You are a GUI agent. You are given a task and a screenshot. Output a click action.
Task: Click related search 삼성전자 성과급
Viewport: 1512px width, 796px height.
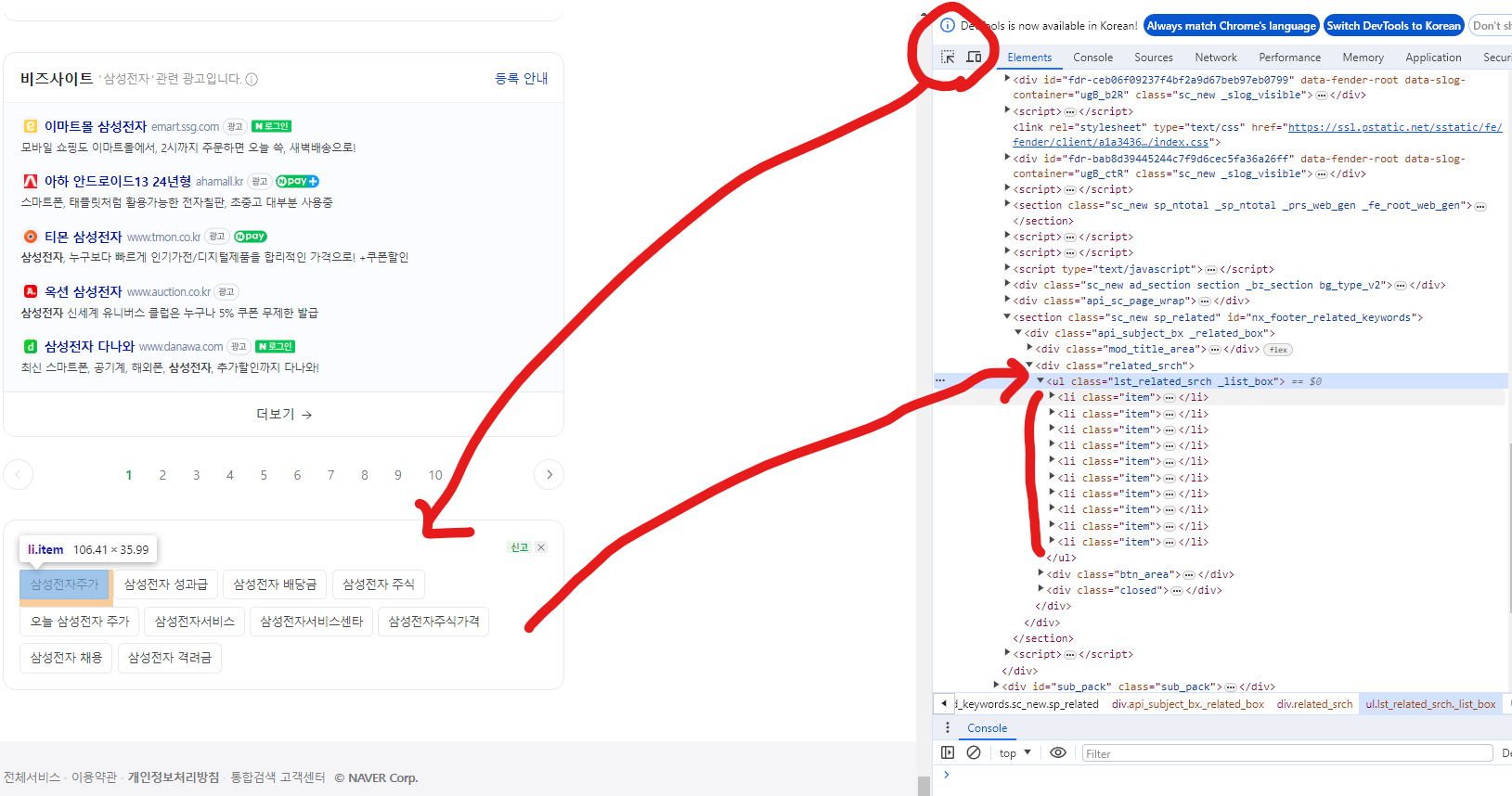pyautogui.click(x=166, y=584)
